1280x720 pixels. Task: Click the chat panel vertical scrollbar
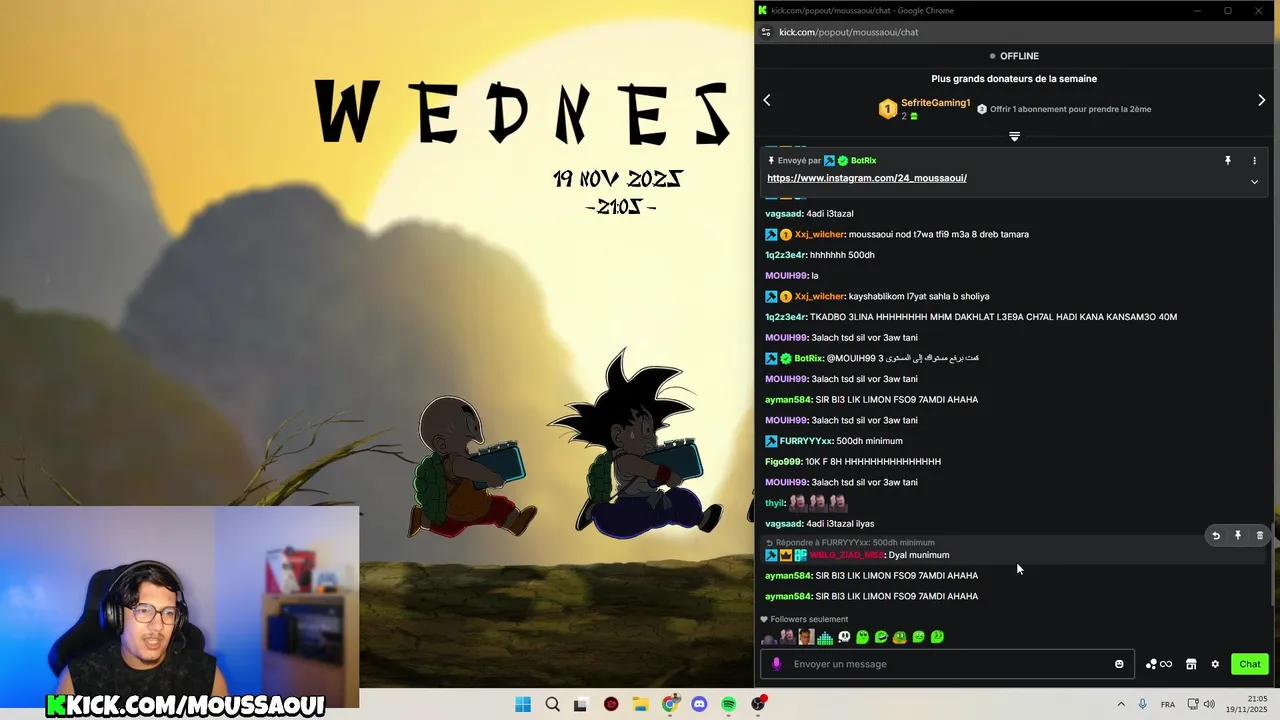click(x=1274, y=565)
